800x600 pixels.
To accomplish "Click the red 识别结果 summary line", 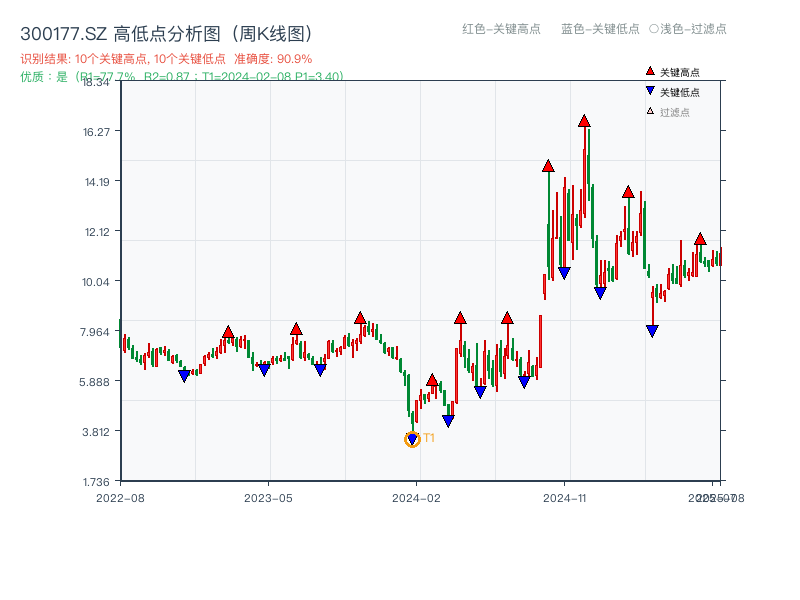I will tap(166, 59).
